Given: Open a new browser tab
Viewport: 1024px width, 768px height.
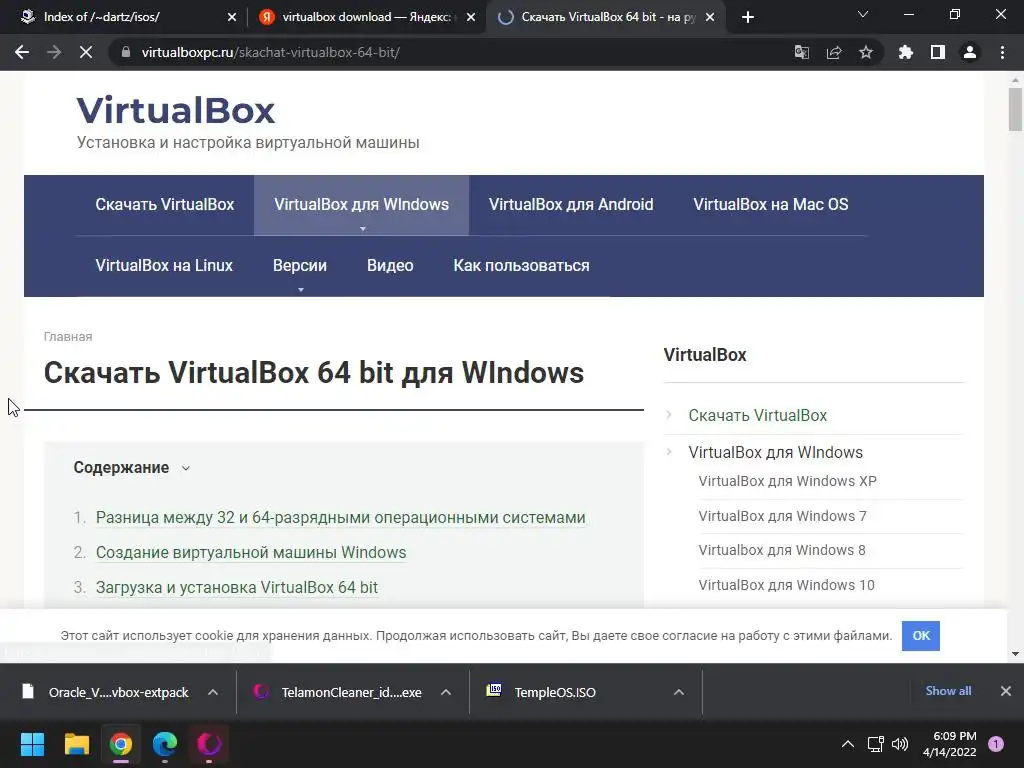Looking at the screenshot, I should click(x=748, y=17).
